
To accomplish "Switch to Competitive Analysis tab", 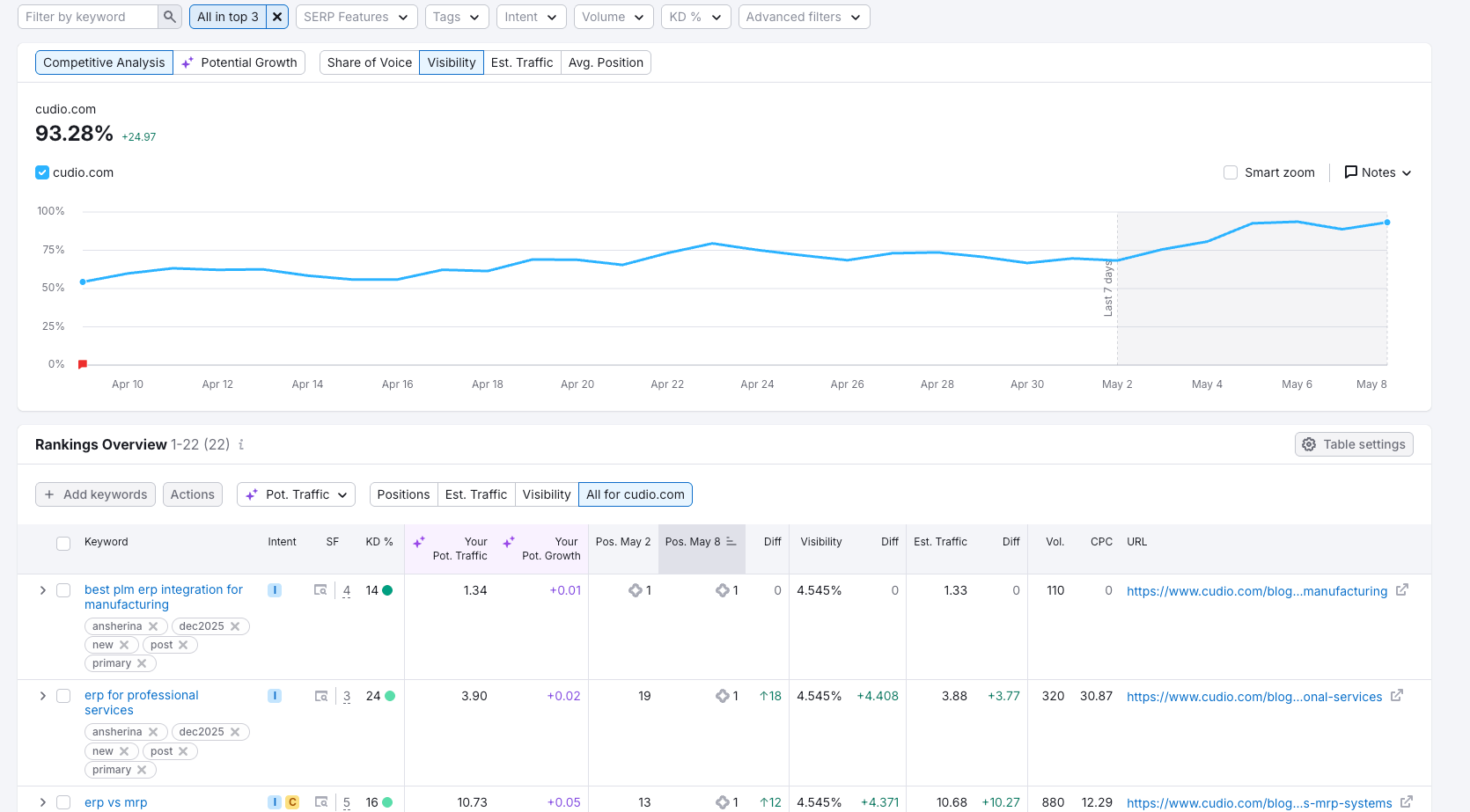I will click(104, 62).
